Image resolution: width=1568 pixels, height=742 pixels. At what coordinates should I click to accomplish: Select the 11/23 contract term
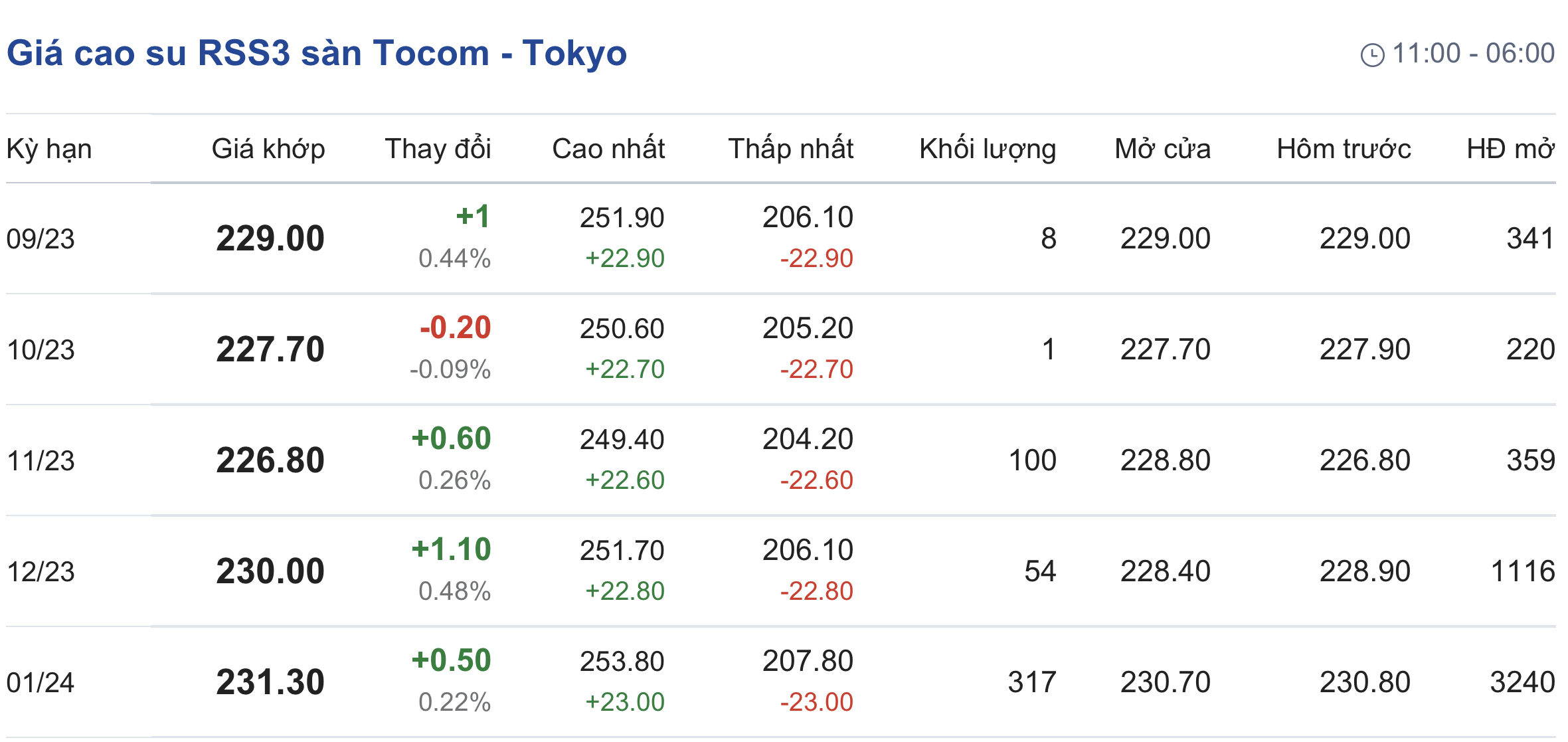pyautogui.click(x=41, y=461)
